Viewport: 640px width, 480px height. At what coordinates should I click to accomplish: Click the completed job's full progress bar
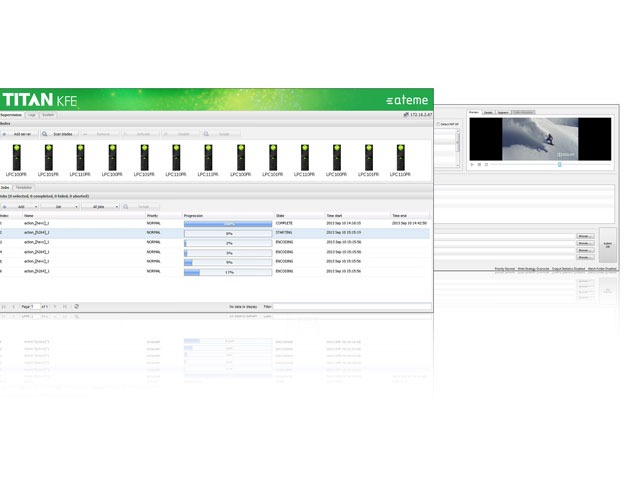click(228, 224)
